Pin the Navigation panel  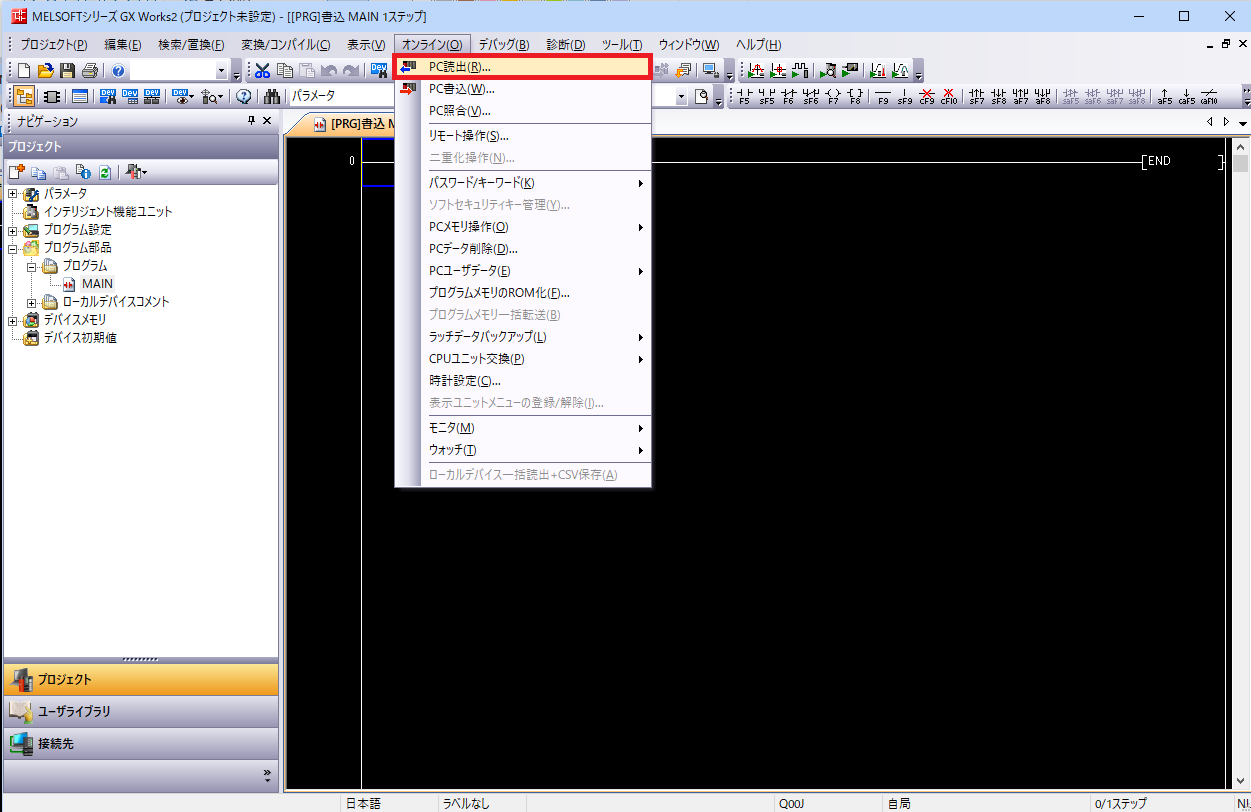tap(251, 121)
